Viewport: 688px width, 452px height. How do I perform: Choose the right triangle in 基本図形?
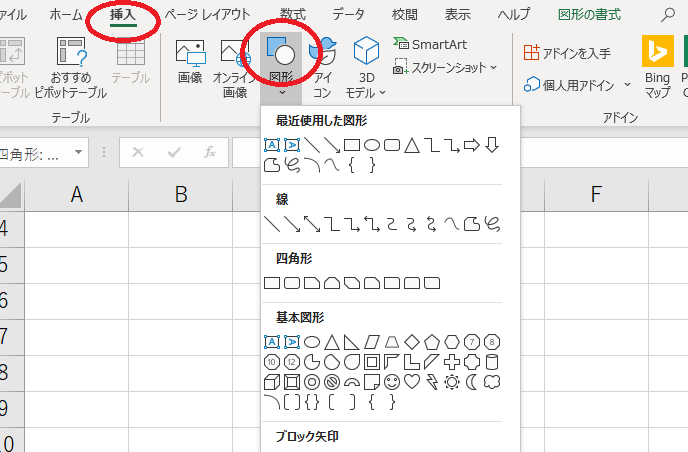(351, 342)
